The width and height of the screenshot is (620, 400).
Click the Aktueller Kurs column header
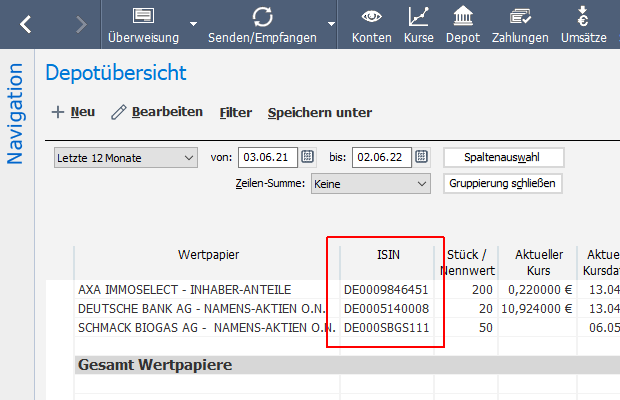click(538, 262)
